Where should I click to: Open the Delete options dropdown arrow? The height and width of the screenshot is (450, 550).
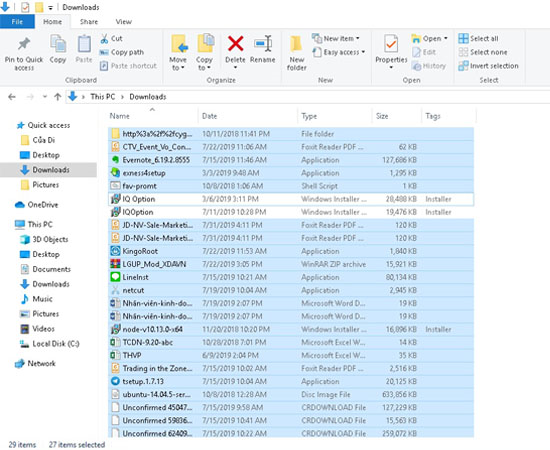coord(235,67)
